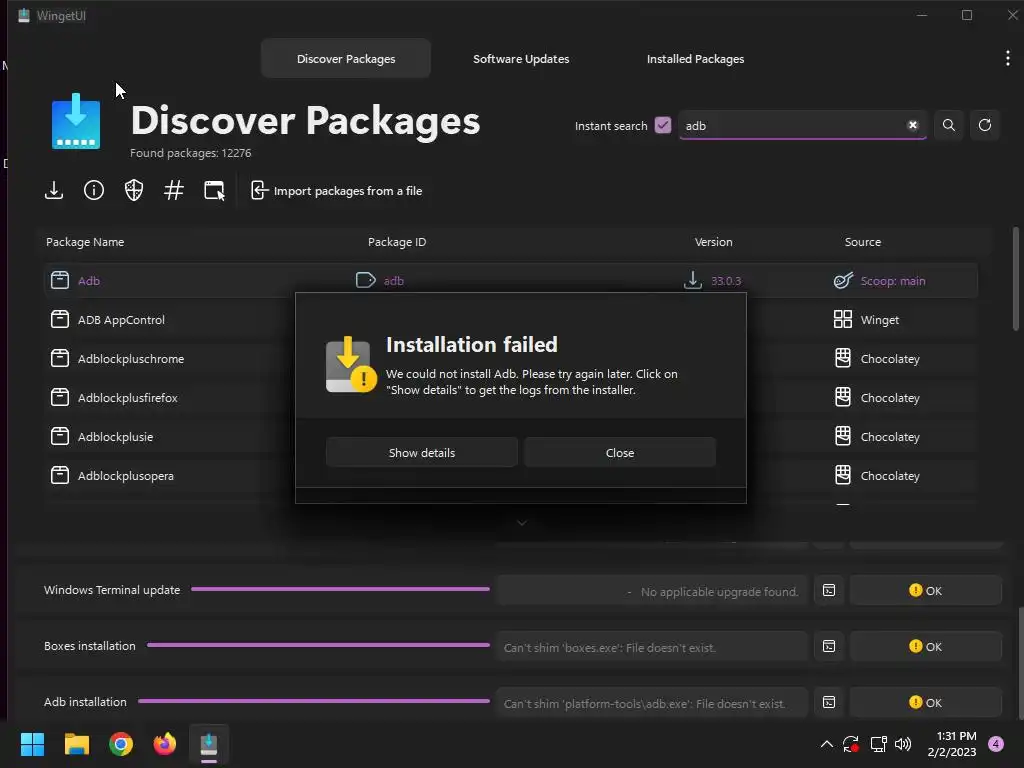Open log for Windows Terminal update
1024x768 pixels.
[x=829, y=590]
